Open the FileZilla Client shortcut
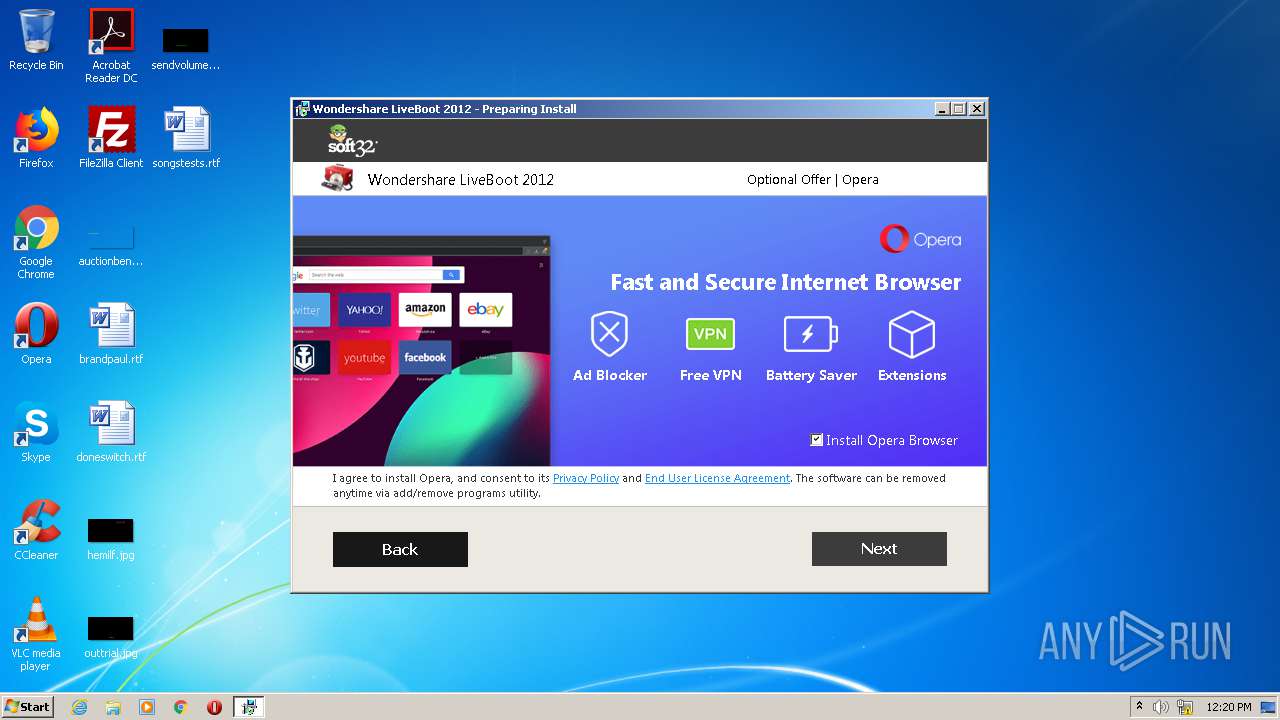 point(111,138)
